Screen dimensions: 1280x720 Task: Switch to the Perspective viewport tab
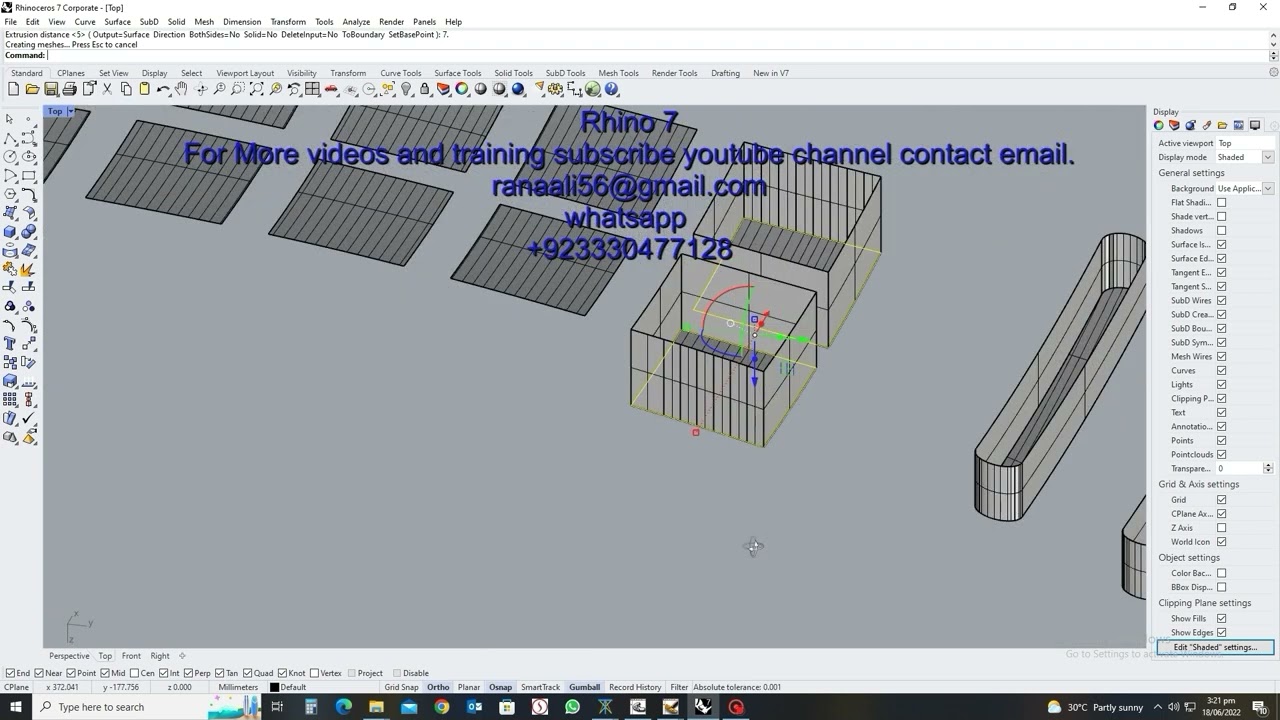coord(69,656)
